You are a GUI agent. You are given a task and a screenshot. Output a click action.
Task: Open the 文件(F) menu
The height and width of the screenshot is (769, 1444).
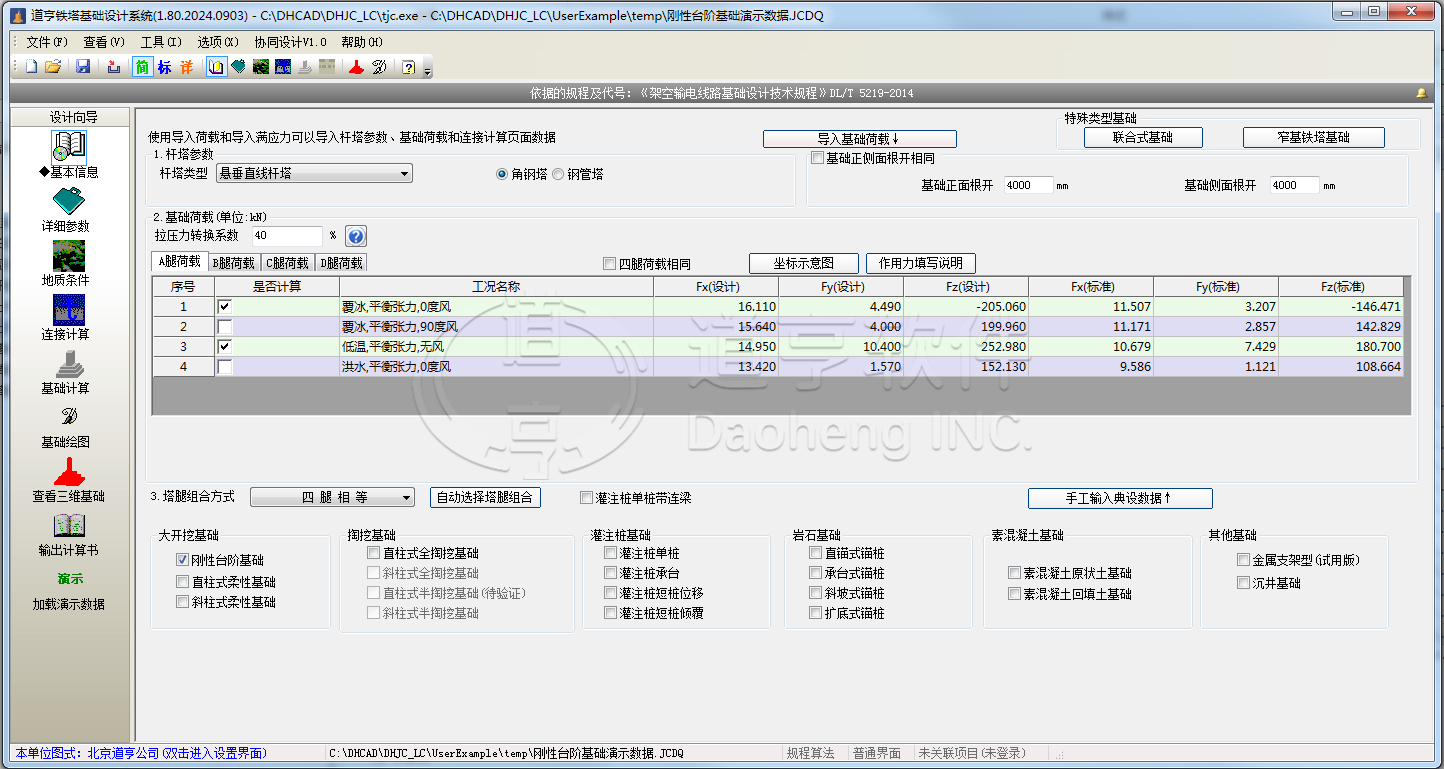coord(47,42)
